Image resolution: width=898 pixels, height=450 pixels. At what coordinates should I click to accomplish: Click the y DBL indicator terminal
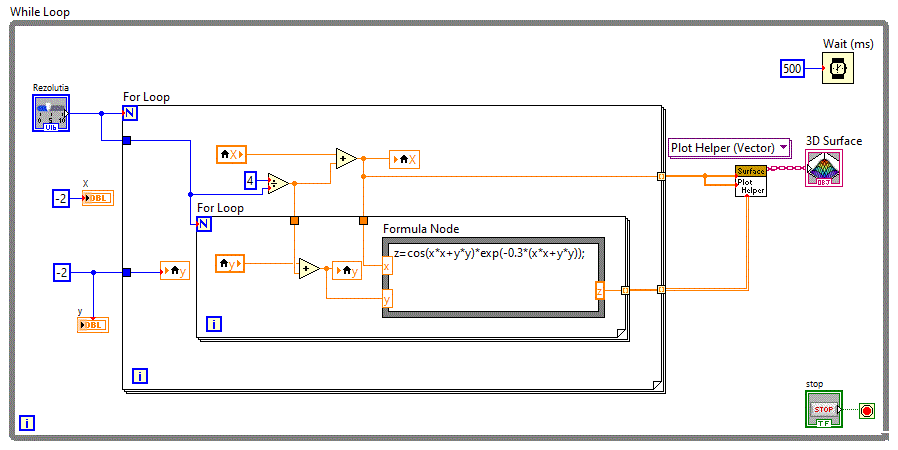[x=92, y=324]
